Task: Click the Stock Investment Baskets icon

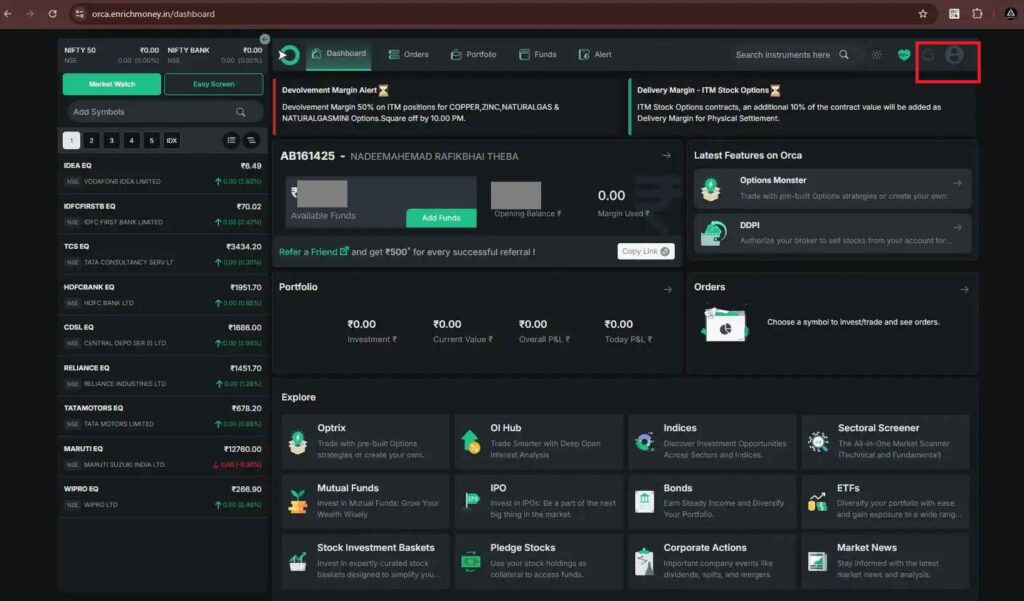Action: pyautogui.click(x=298, y=561)
